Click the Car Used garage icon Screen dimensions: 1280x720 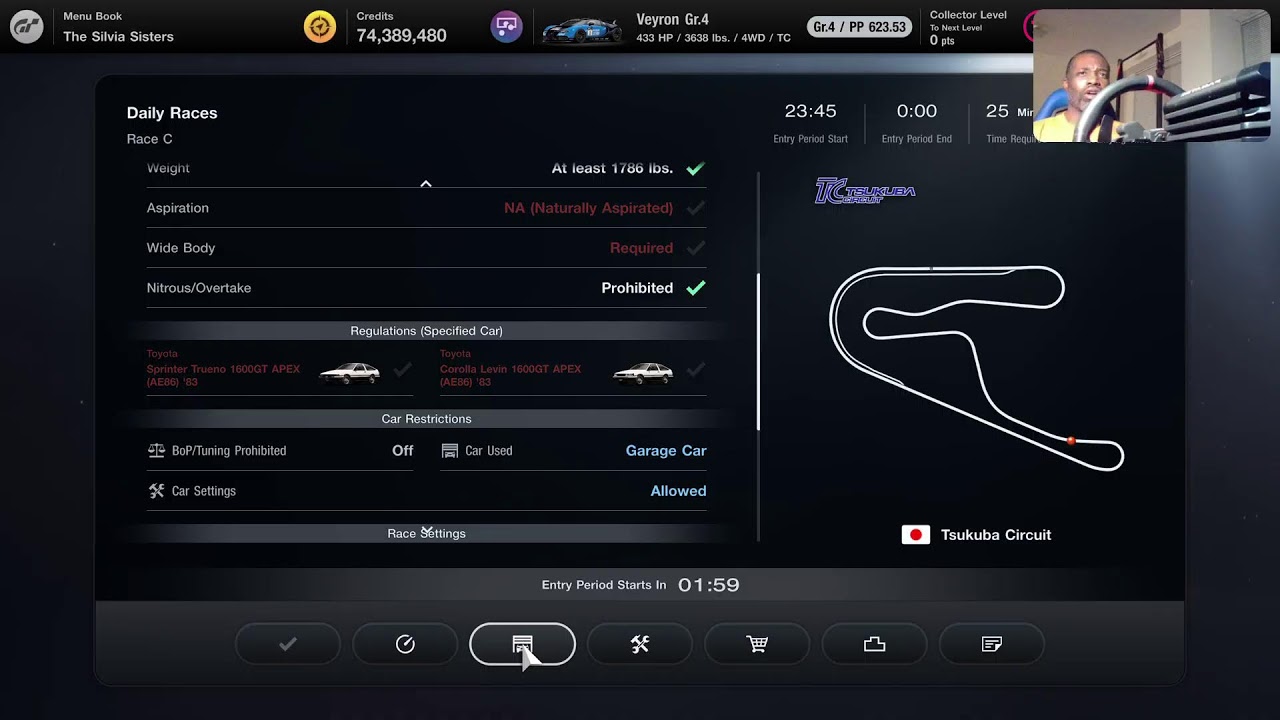[450, 451]
